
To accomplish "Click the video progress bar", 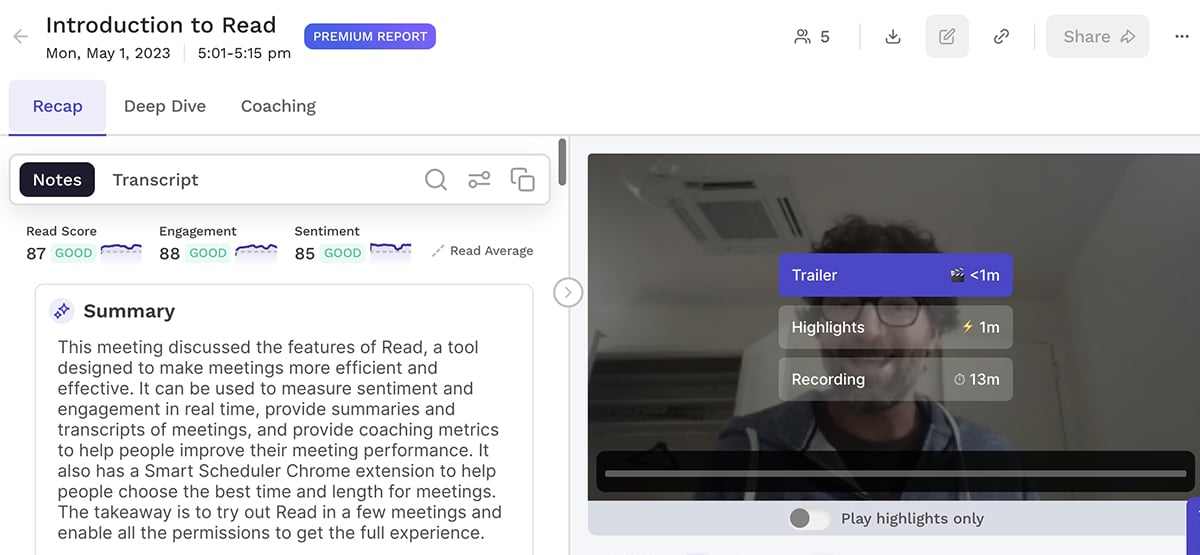I will [895, 473].
